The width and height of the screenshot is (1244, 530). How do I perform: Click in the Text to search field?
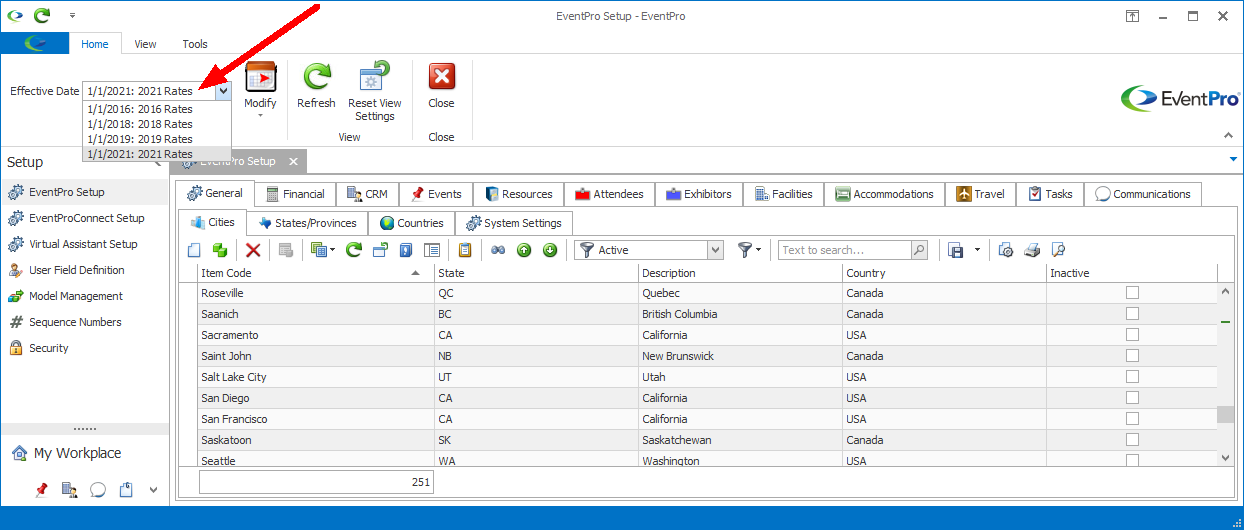(x=845, y=250)
